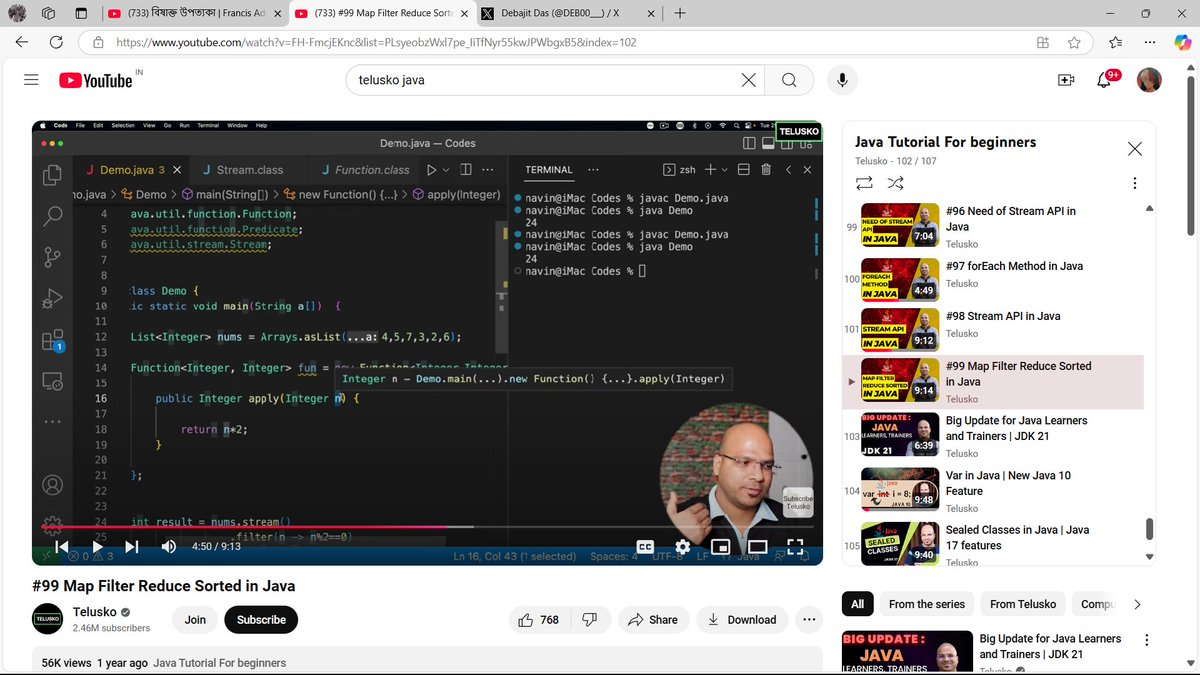Toggle closed captions CC button
1200x675 pixels.
pos(646,547)
